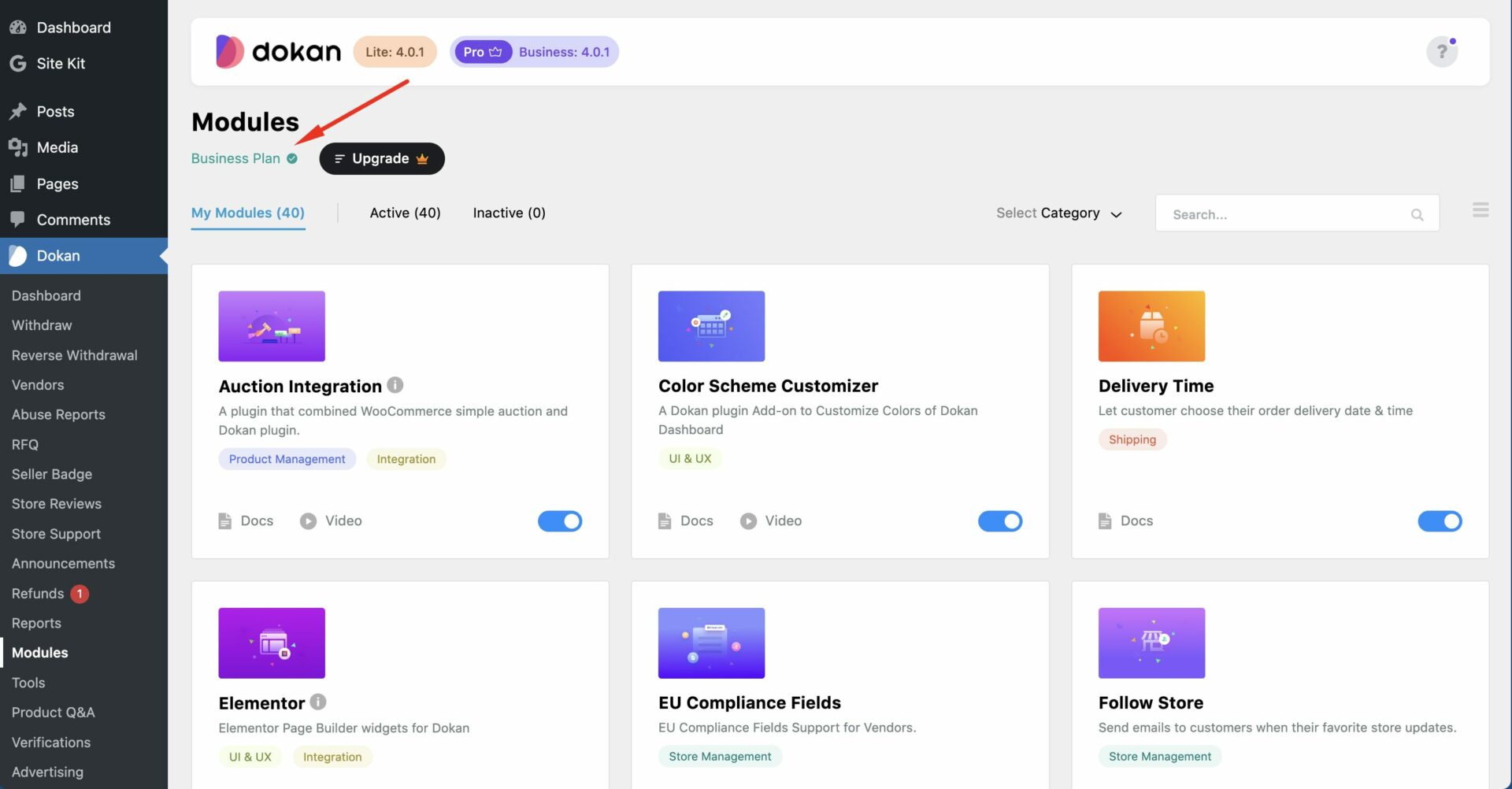1512x789 pixels.
Task: Open Delivery Time docs icon
Action: 1105,521
